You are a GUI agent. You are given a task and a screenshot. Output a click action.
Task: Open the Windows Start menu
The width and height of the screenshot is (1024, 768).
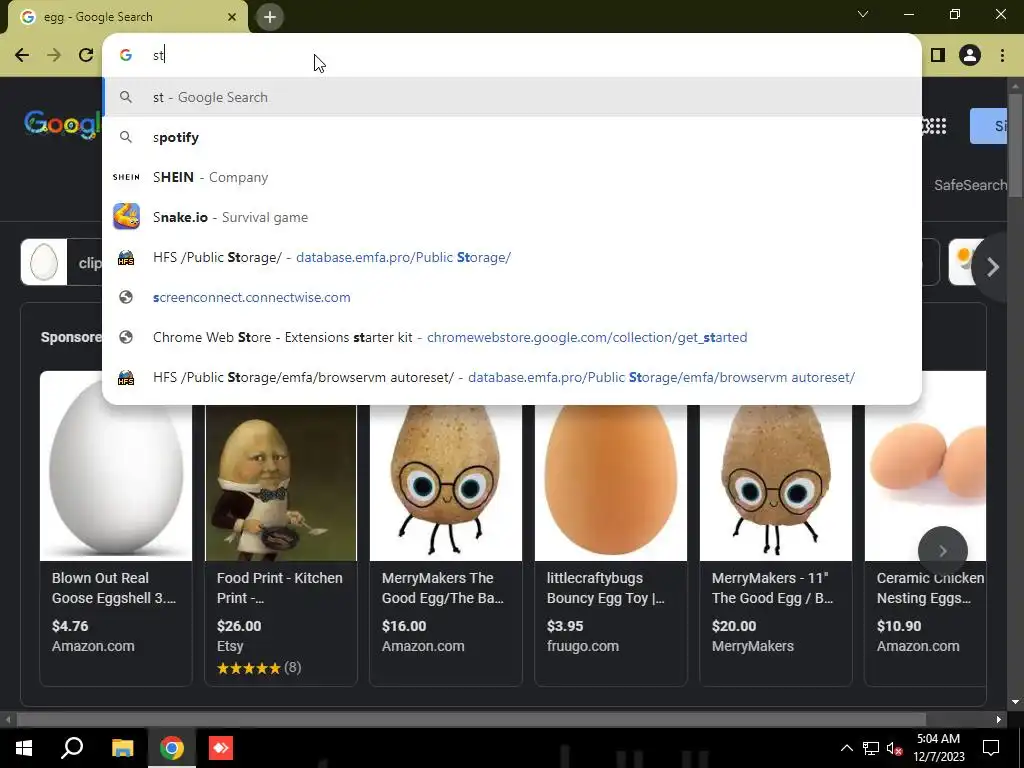click(x=24, y=748)
